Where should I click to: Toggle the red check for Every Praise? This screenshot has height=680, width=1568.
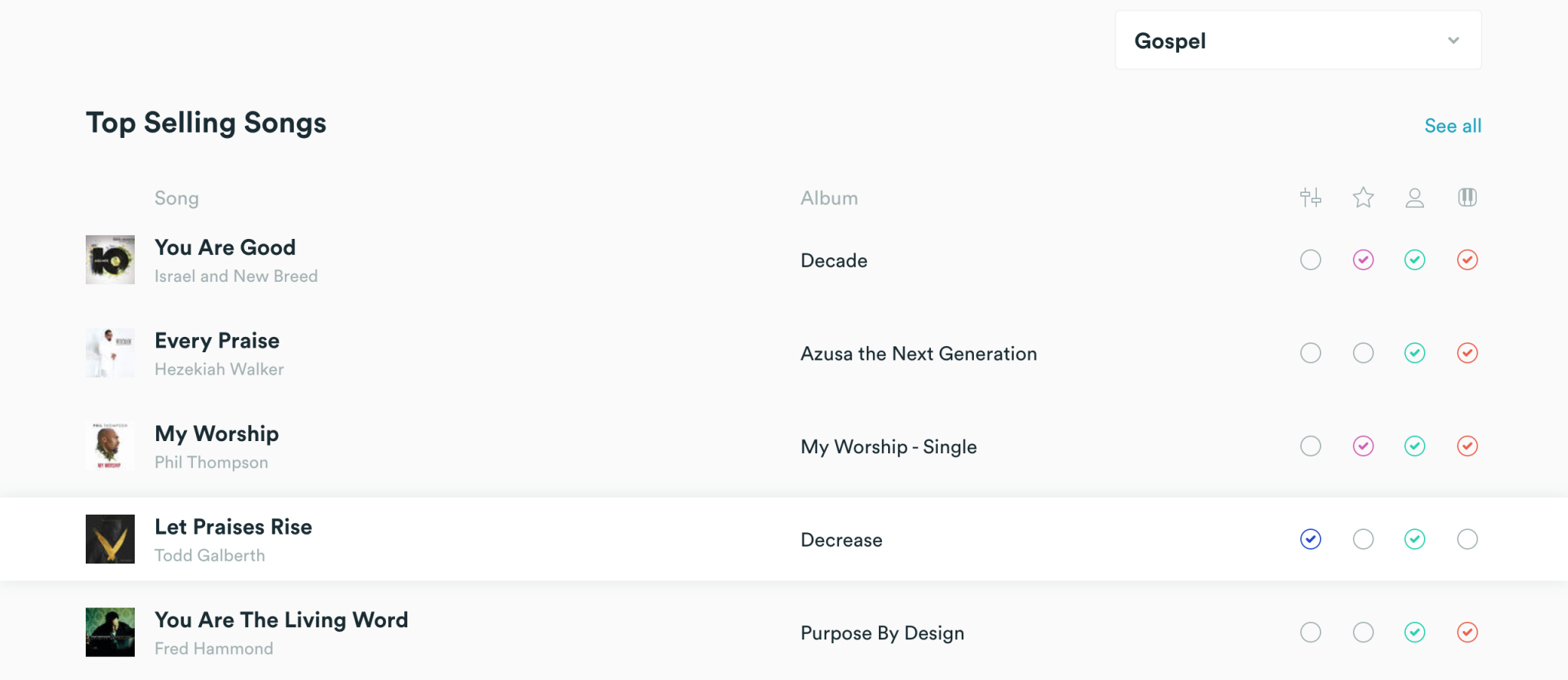click(x=1467, y=353)
